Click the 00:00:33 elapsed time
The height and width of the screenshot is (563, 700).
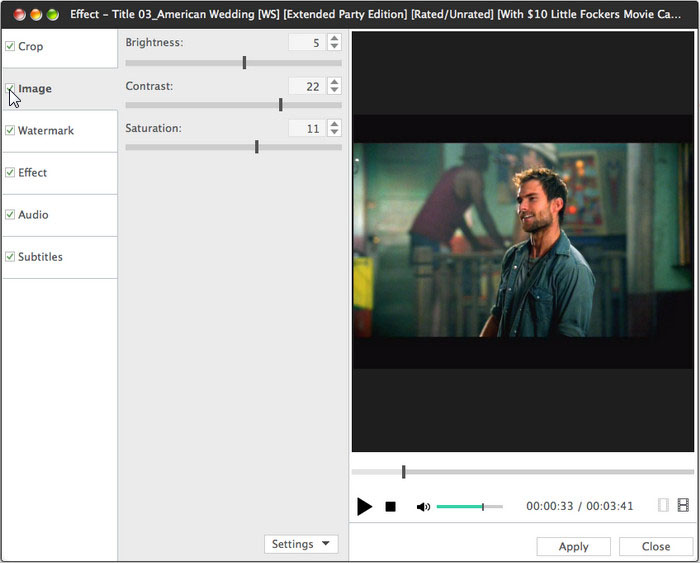click(550, 506)
